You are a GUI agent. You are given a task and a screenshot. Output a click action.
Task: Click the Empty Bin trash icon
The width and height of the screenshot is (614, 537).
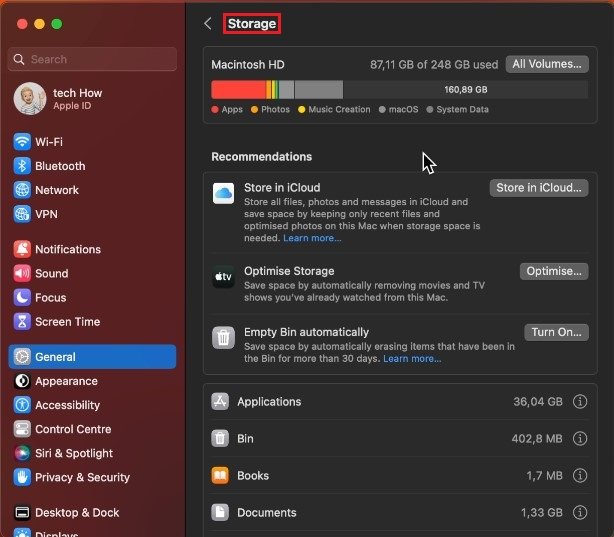click(x=224, y=338)
